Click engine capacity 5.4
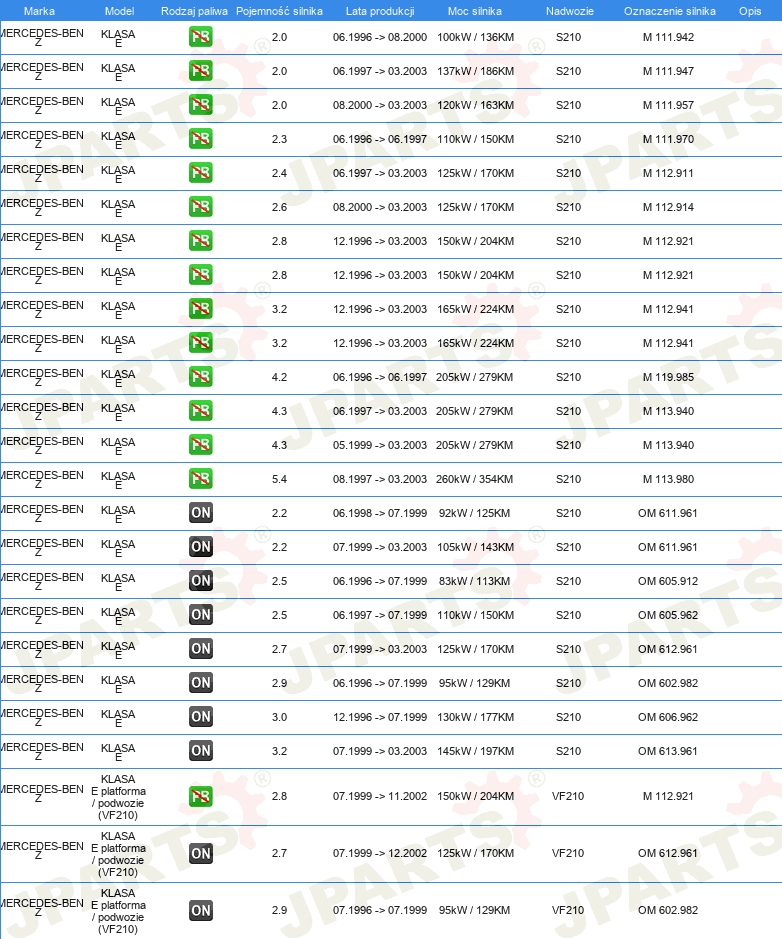Viewport: 782px width, 939px height. coord(279,479)
